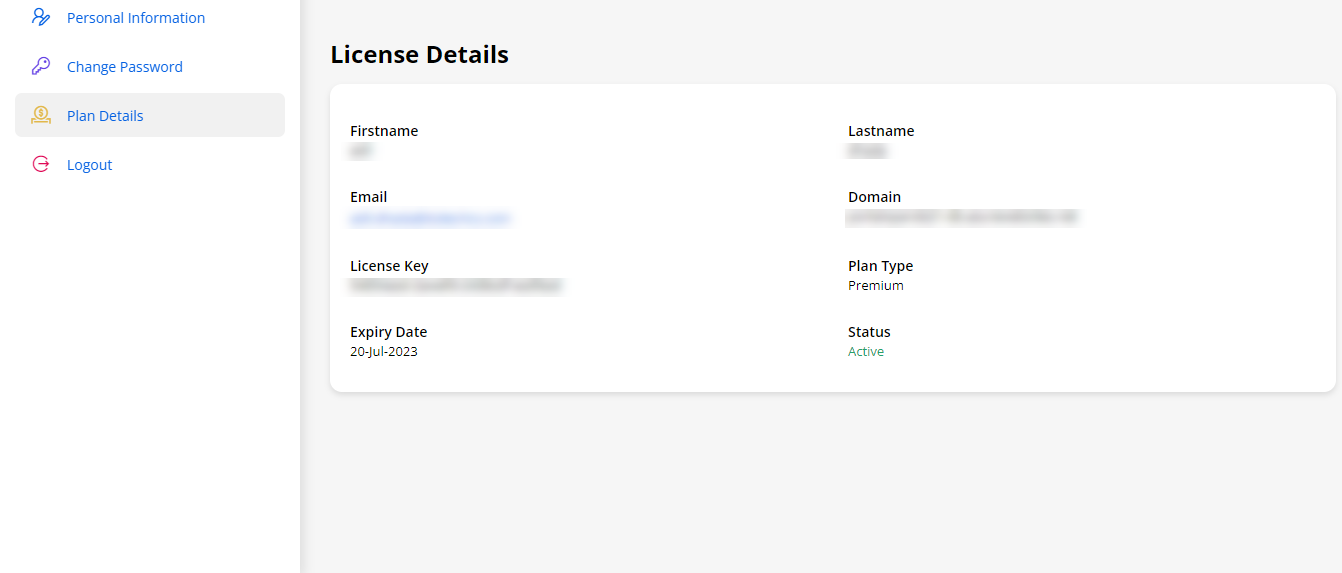Screen dimensions: 1342x573
Task: Click the blurred license key value
Action: tap(456, 286)
